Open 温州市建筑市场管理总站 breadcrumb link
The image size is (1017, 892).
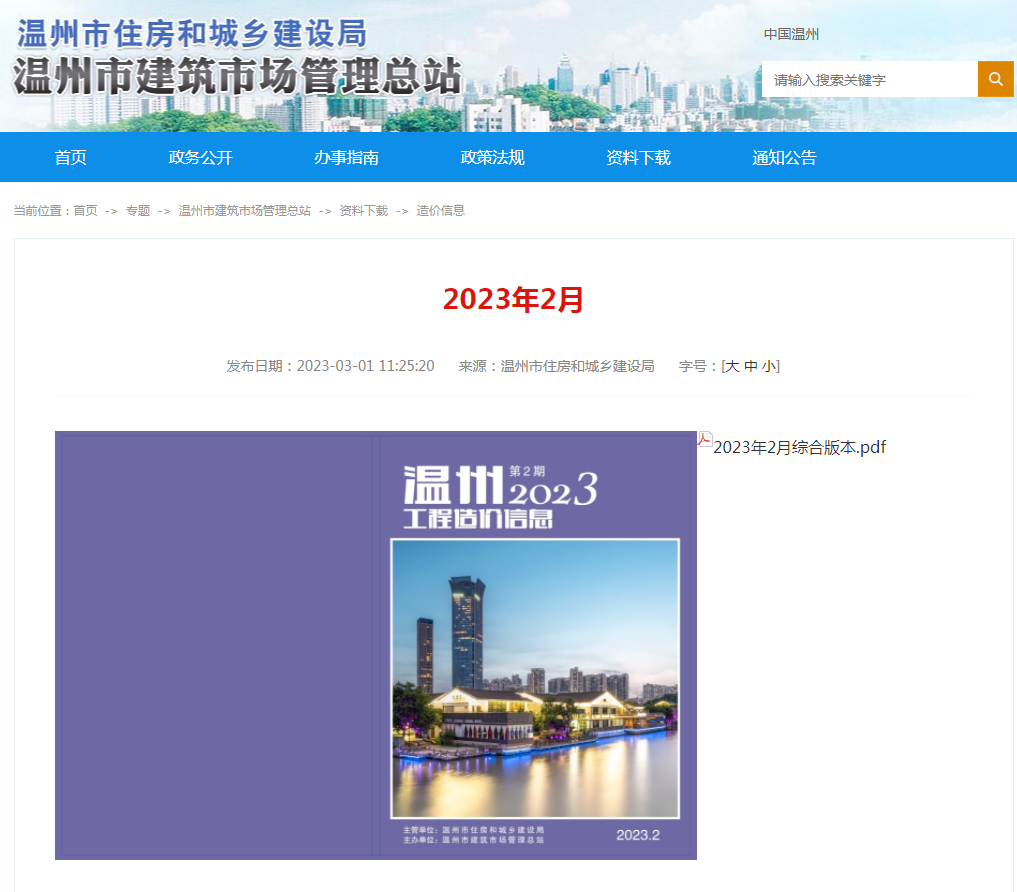click(x=244, y=211)
